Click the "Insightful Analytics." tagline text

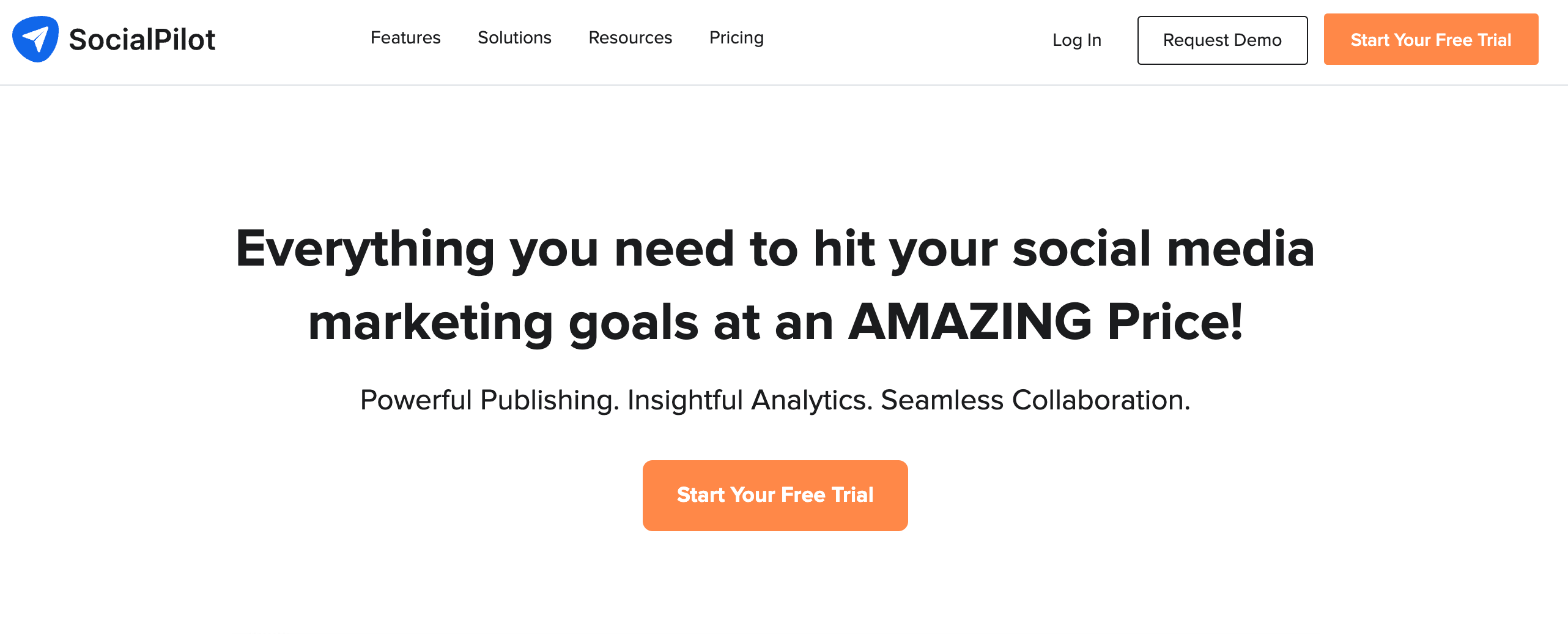coord(750,400)
